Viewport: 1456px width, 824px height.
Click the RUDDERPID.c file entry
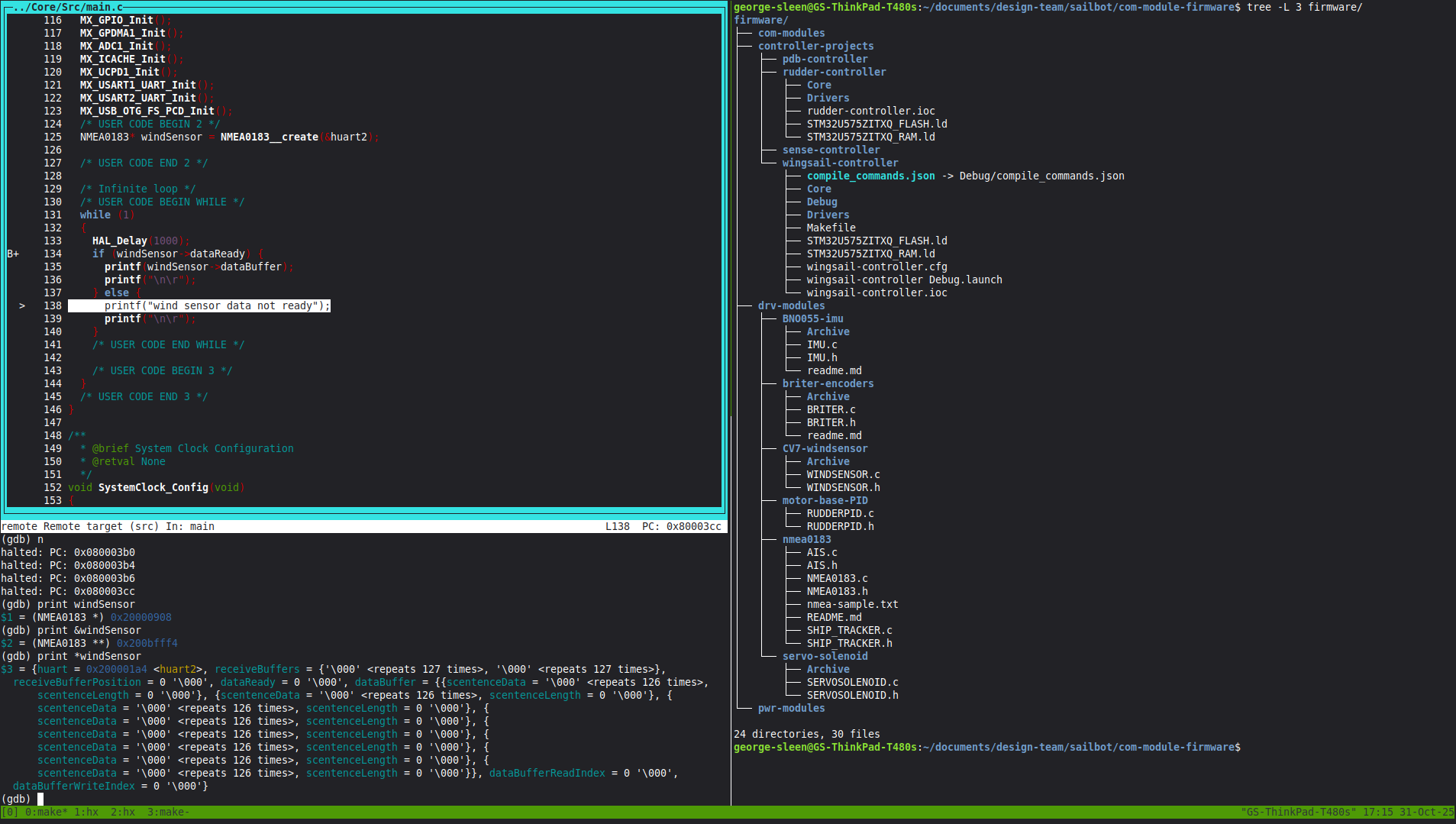pyautogui.click(x=841, y=513)
